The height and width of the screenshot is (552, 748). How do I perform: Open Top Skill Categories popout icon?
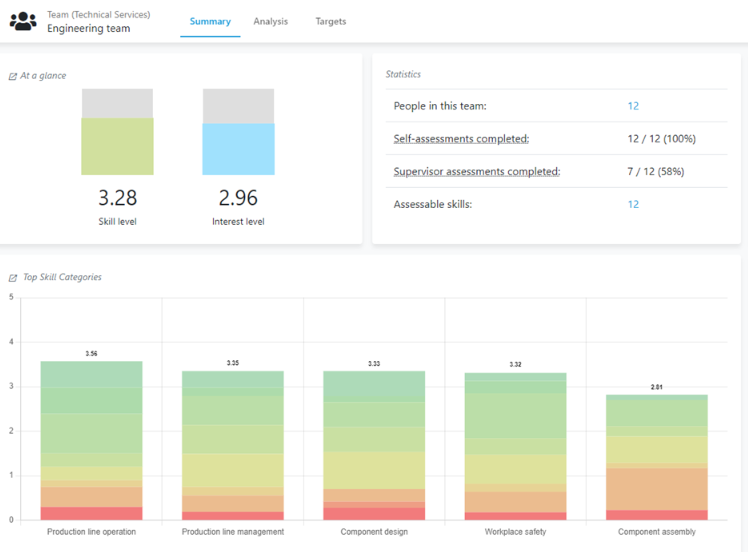[x=12, y=278]
